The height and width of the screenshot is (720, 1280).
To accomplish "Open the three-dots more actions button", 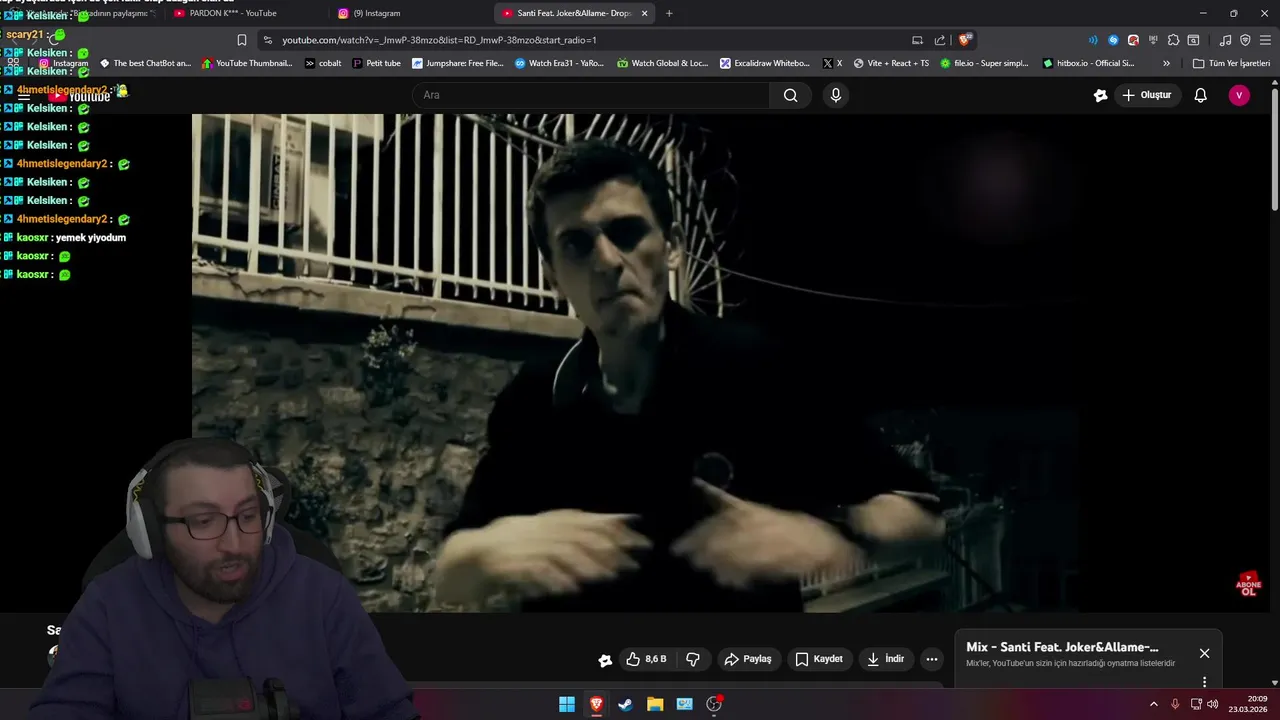I will [932, 659].
